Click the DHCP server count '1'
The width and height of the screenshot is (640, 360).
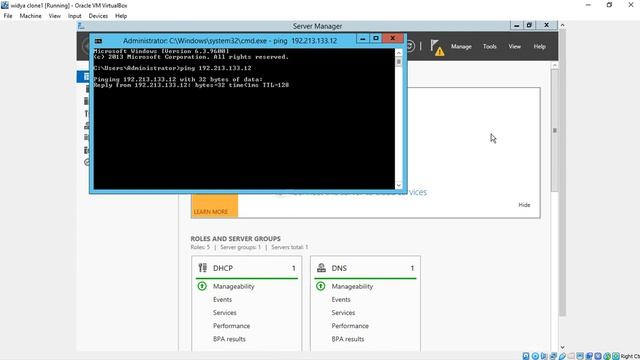click(293, 268)
